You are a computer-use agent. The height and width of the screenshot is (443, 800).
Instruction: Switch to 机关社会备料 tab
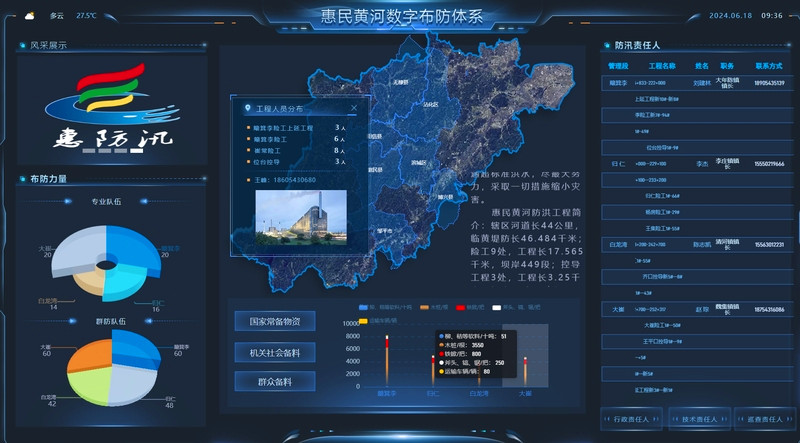(275, 352)
